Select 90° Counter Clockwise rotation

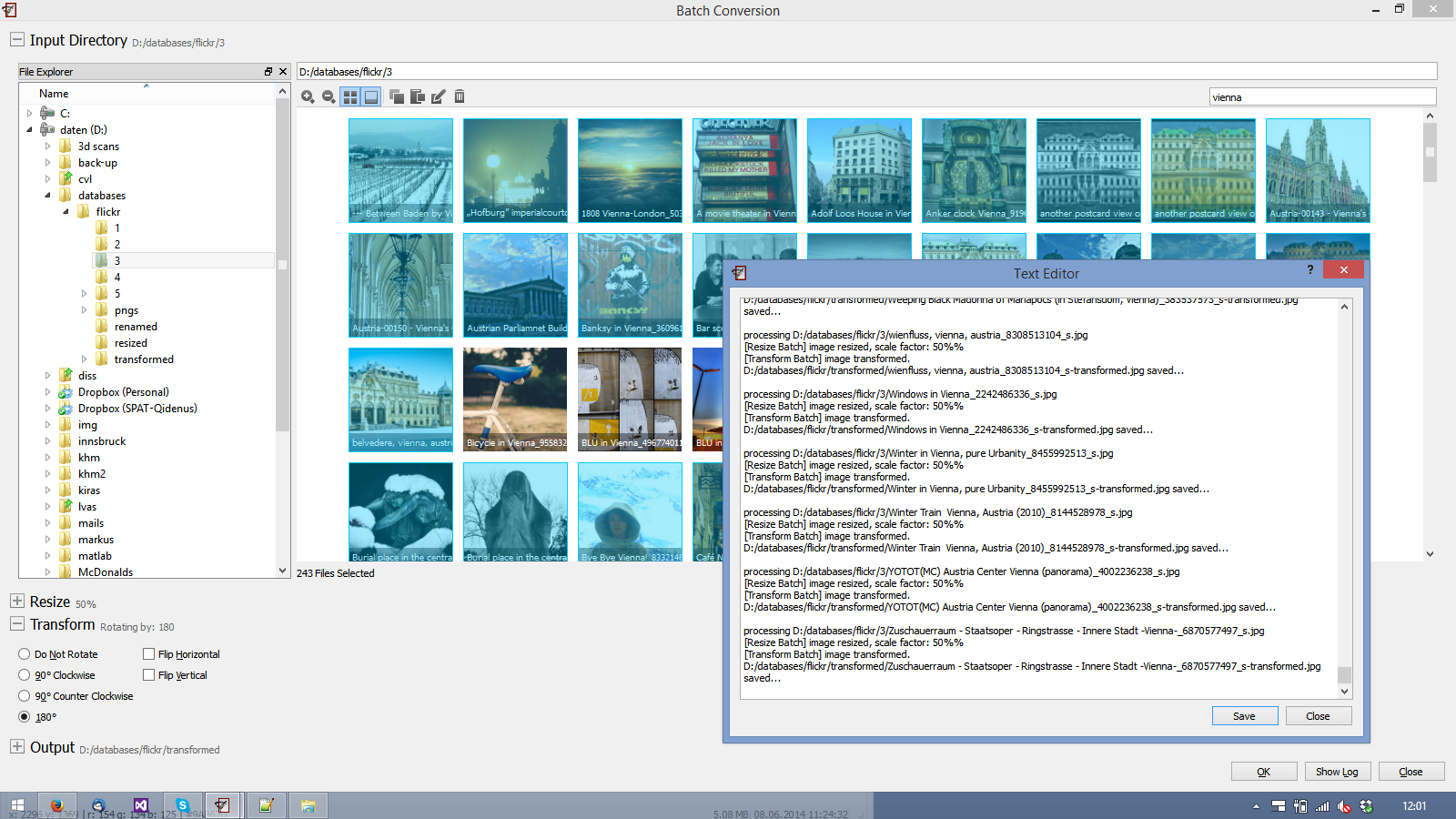pos(76,696)
